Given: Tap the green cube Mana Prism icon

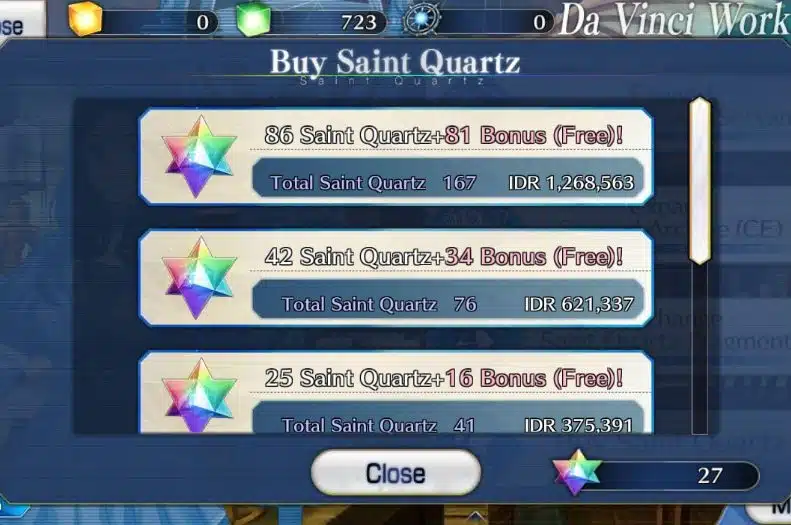Looking at the screenshot, I should (x=253, y=19).
